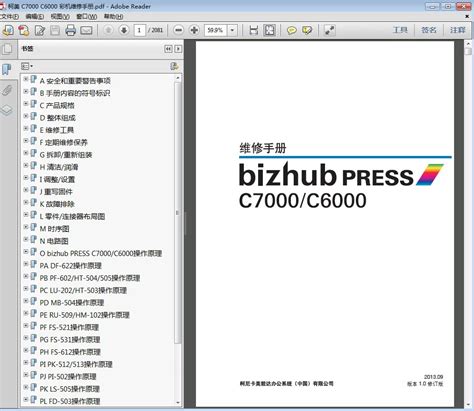Toggle the page thumbnails panel
474x411 pixels.
[x=7, y=49]
